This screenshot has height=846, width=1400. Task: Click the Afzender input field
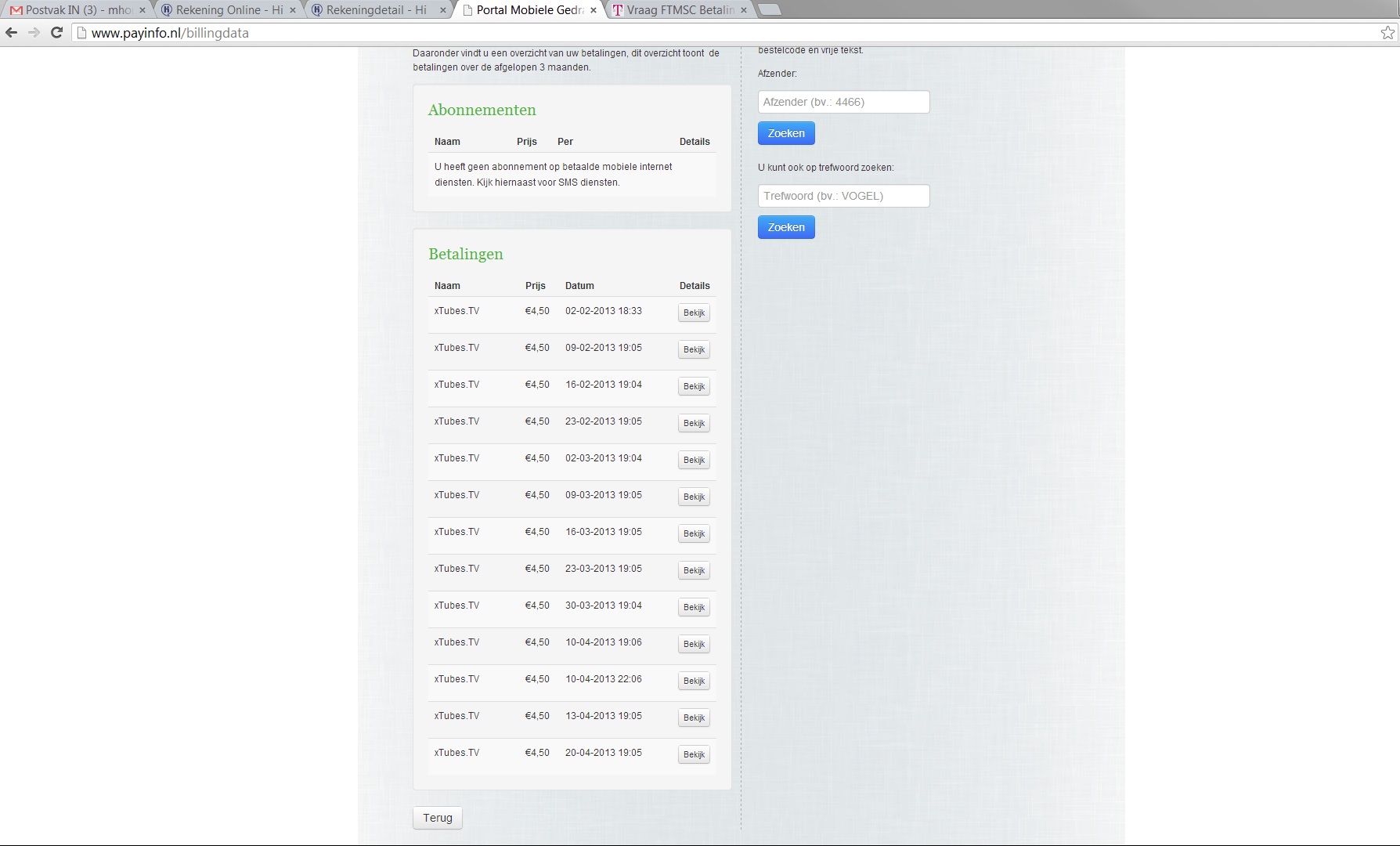point(843,102)
